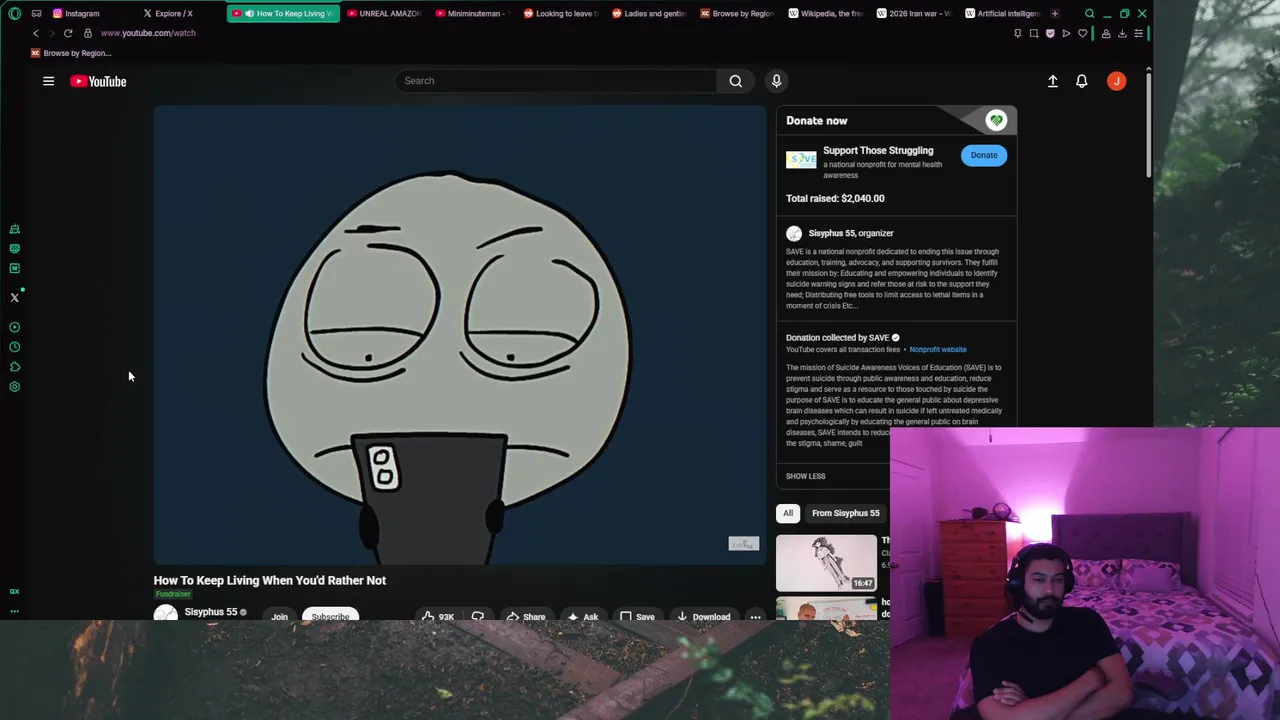This screenshot has height=720, width=1280.
Task: Click the video player area
Action: click(460, 335)
